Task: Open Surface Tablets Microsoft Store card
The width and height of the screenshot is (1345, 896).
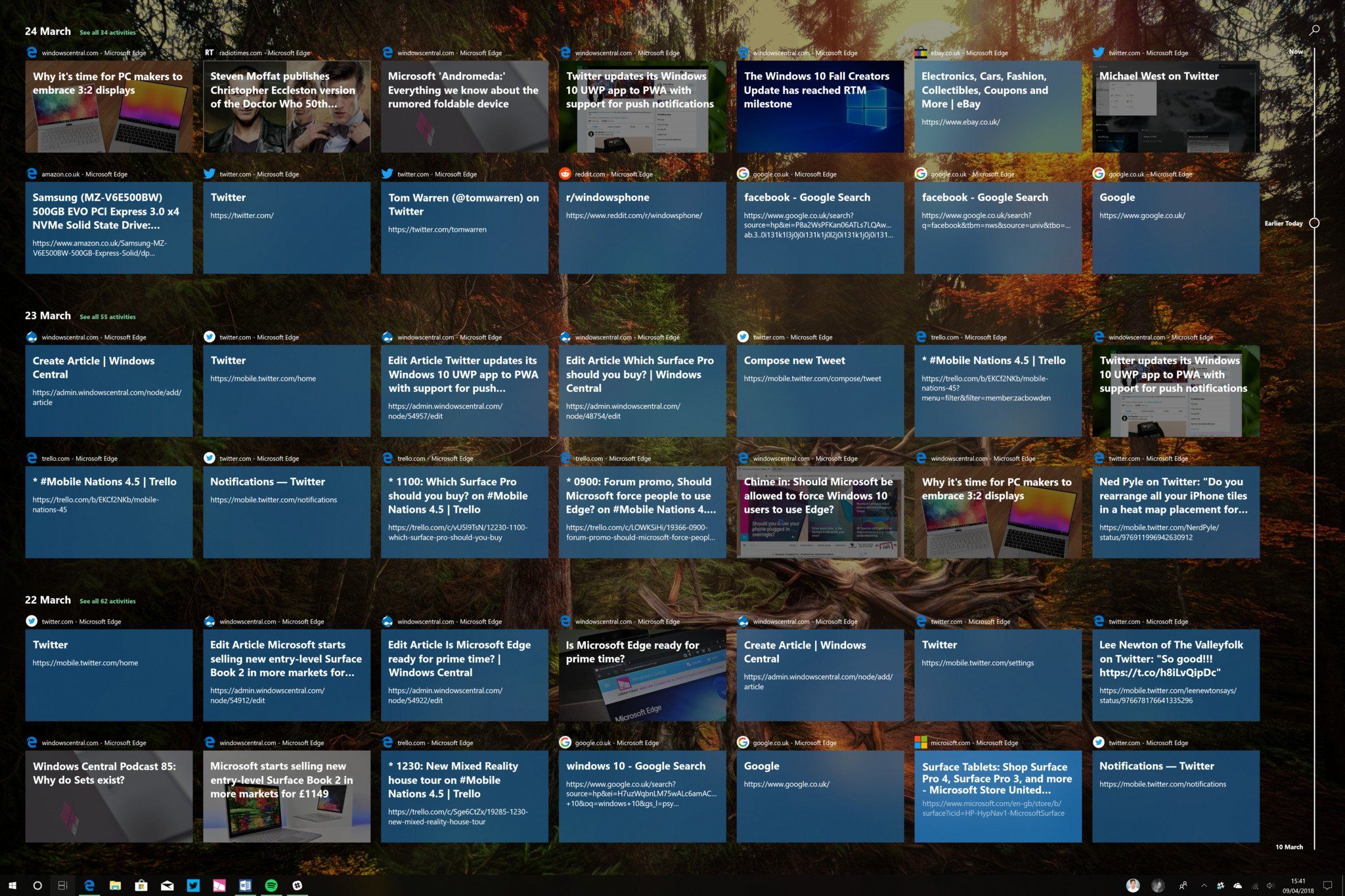Action: point(998,796)
